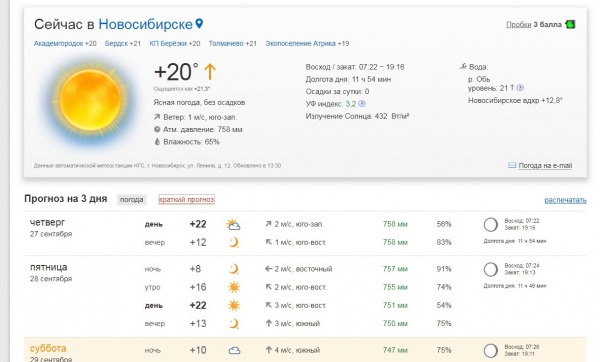Click the Пробки traffic link
This screenshot has height=362, width=600.
(518, 24)
